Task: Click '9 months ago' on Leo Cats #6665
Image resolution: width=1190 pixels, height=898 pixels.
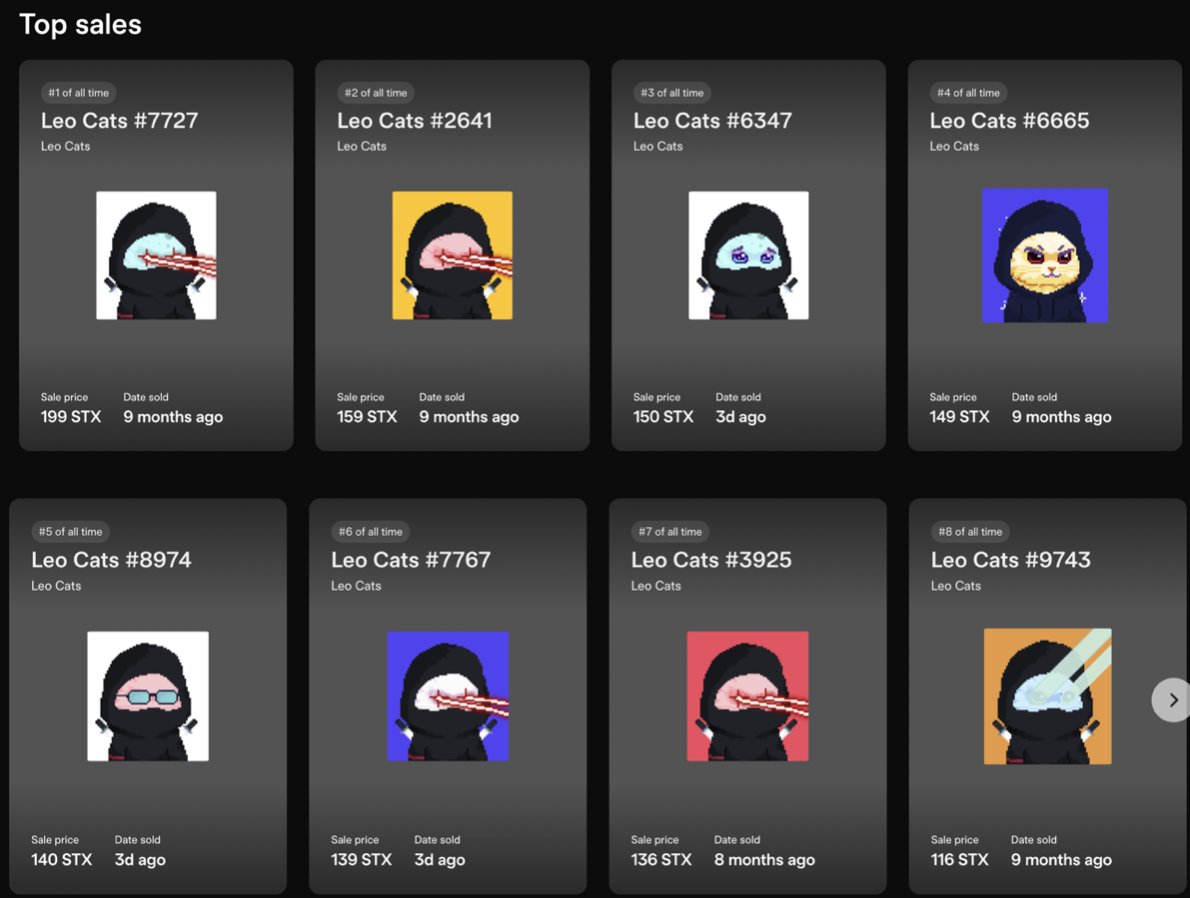Action: [x=1062, y=417]
